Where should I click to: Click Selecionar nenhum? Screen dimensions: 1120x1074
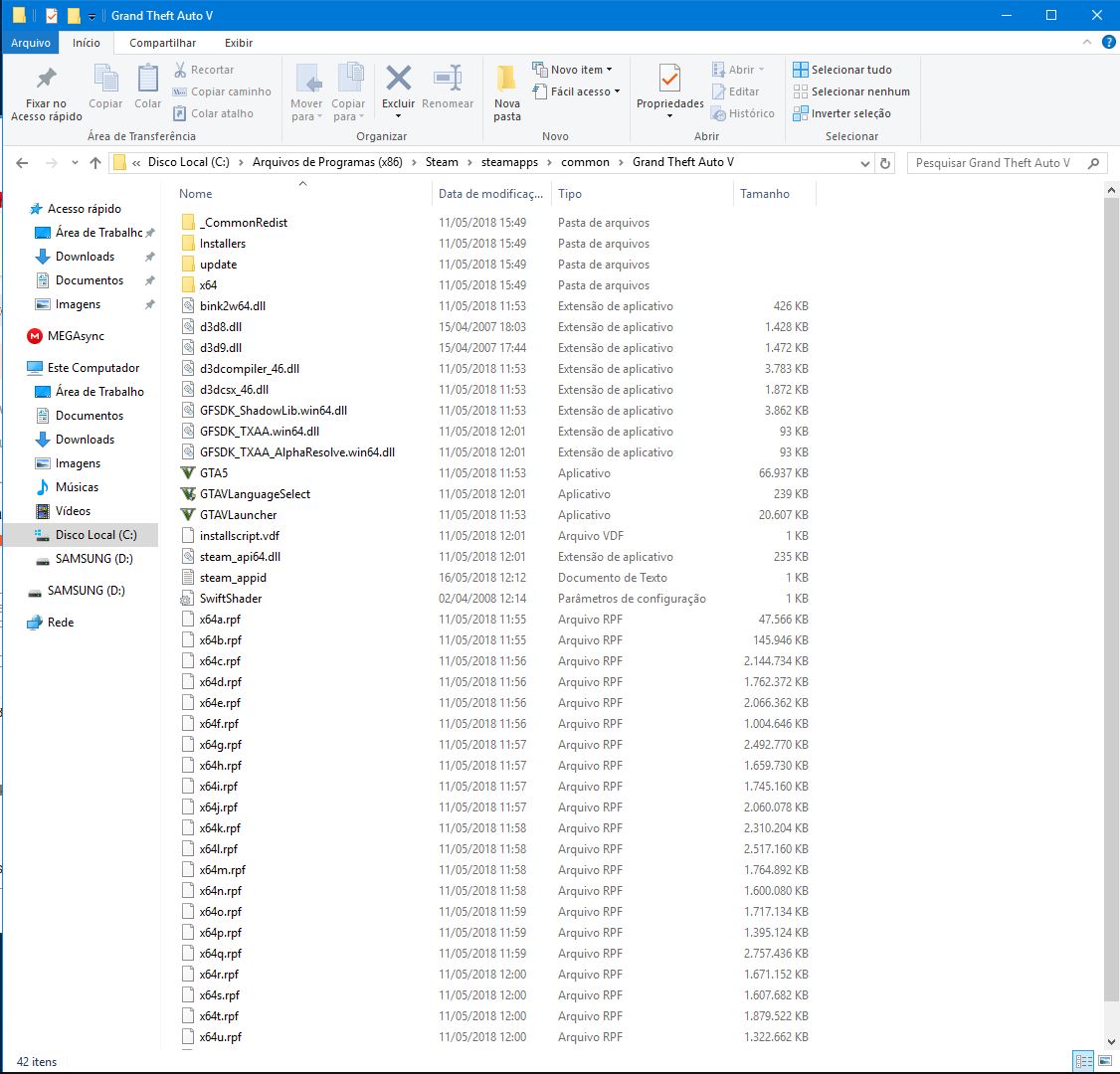point(851,91)
